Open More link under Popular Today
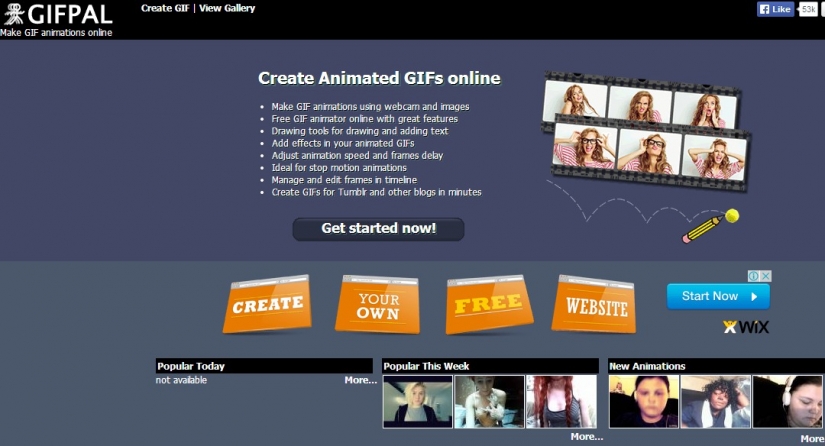Screen dimensions: 825x446 click(x=360, y=380)
